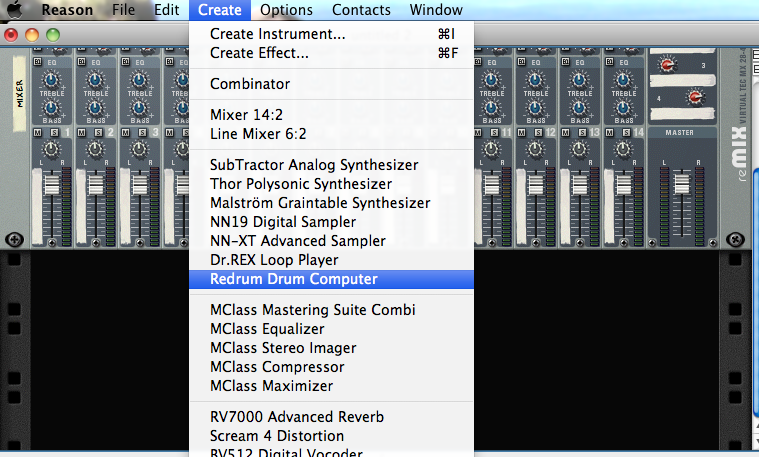Create a Thor Polysonic Synthesizer
This screenshot has height=457, width=759.
pos(332,184)
